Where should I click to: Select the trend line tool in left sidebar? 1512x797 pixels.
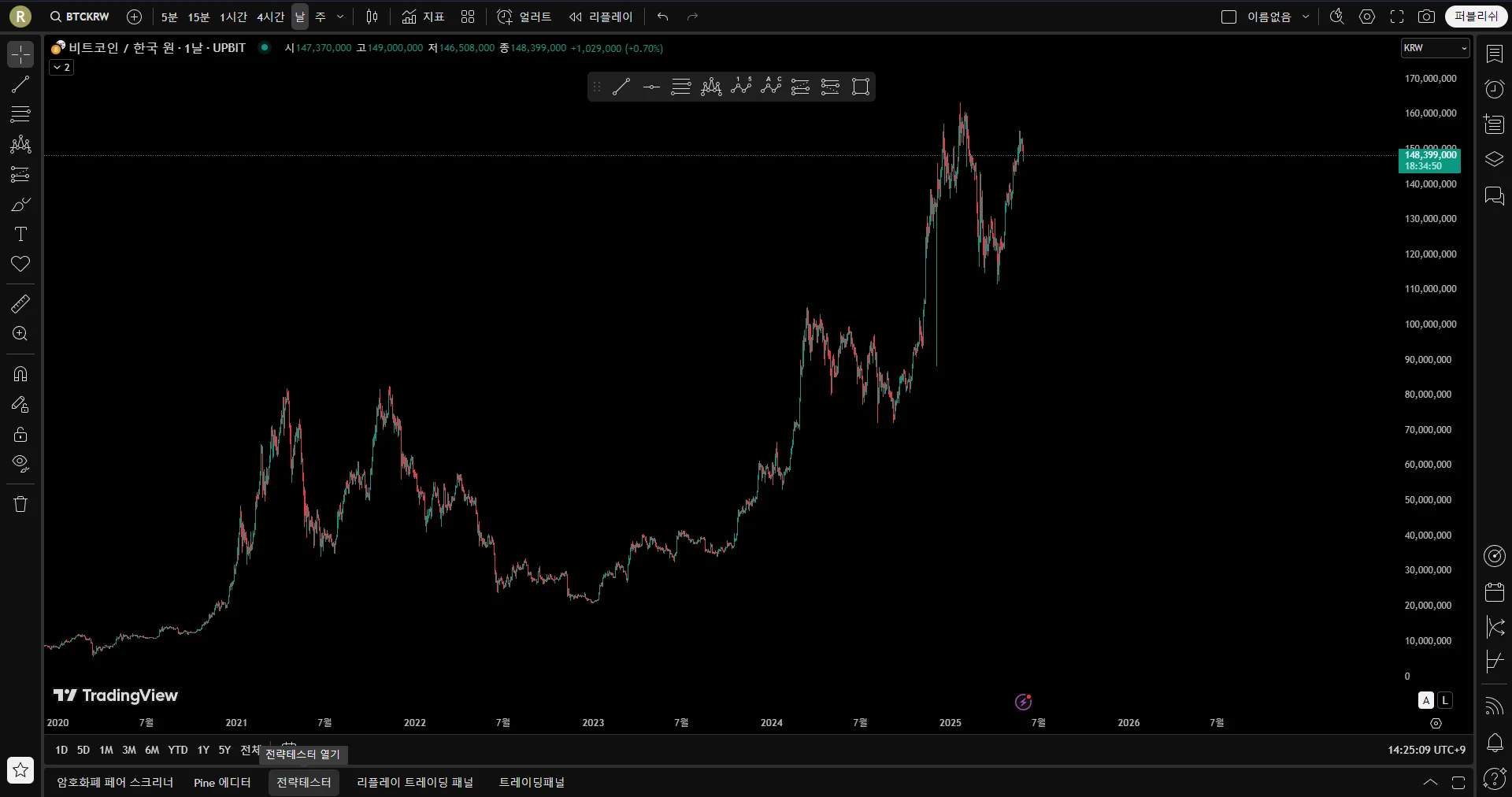(20, 84)
